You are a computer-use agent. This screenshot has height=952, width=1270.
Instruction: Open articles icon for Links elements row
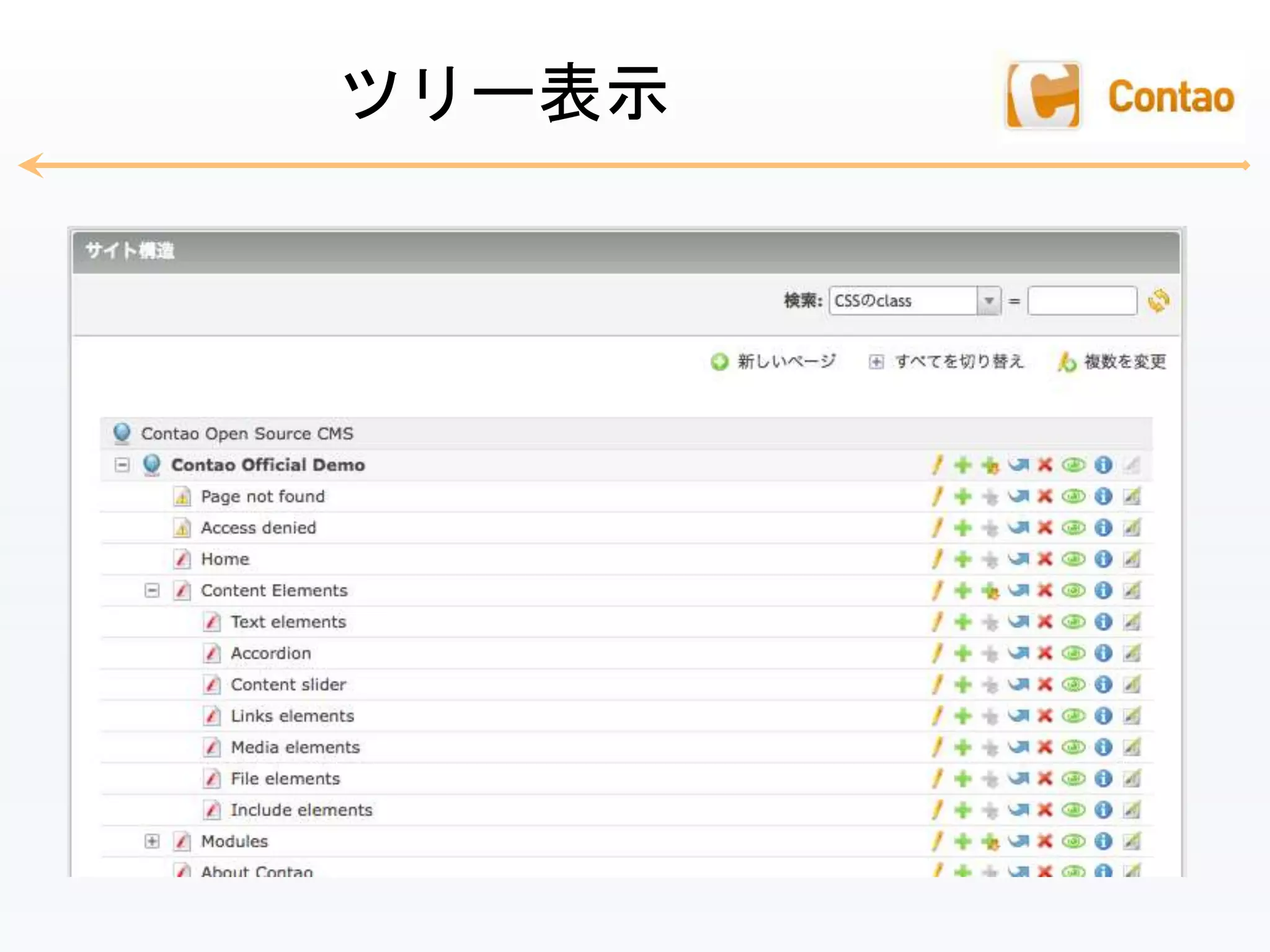[x=1132, y=716]
